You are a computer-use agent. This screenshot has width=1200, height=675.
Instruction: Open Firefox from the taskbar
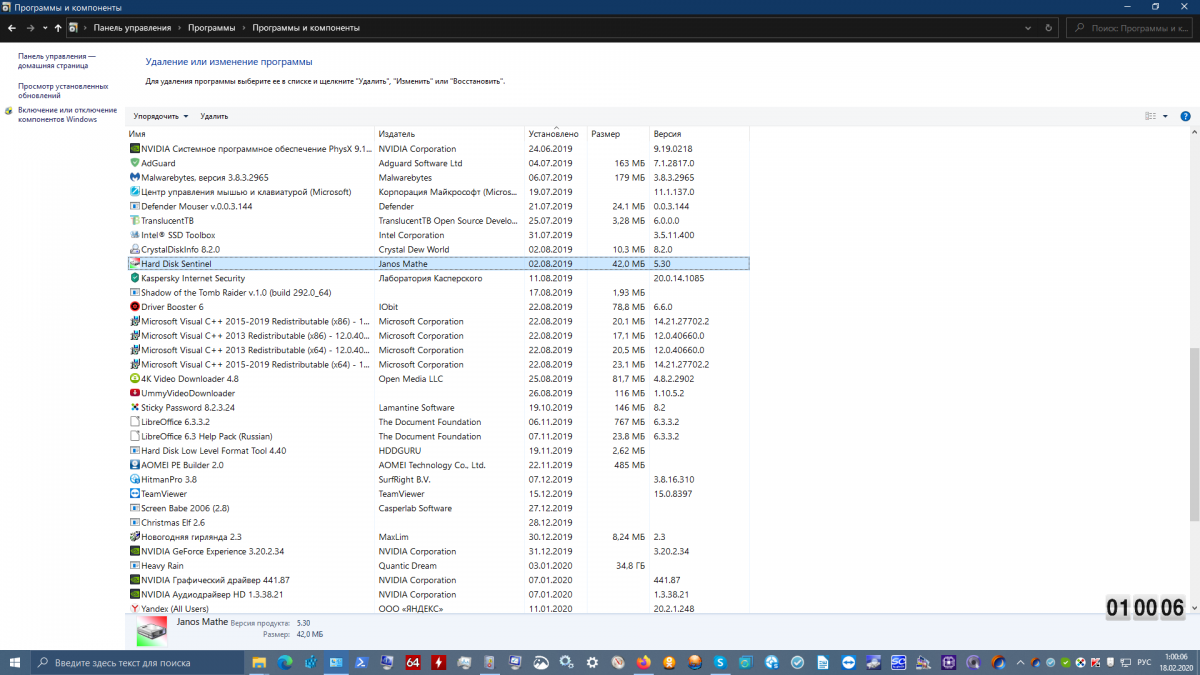point(642,663)
